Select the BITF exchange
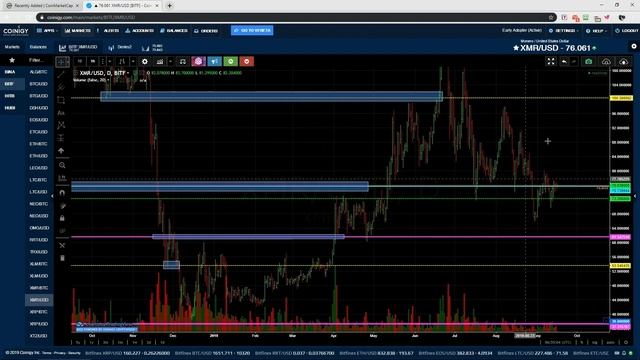640x360 pixels. coord(9,84)
